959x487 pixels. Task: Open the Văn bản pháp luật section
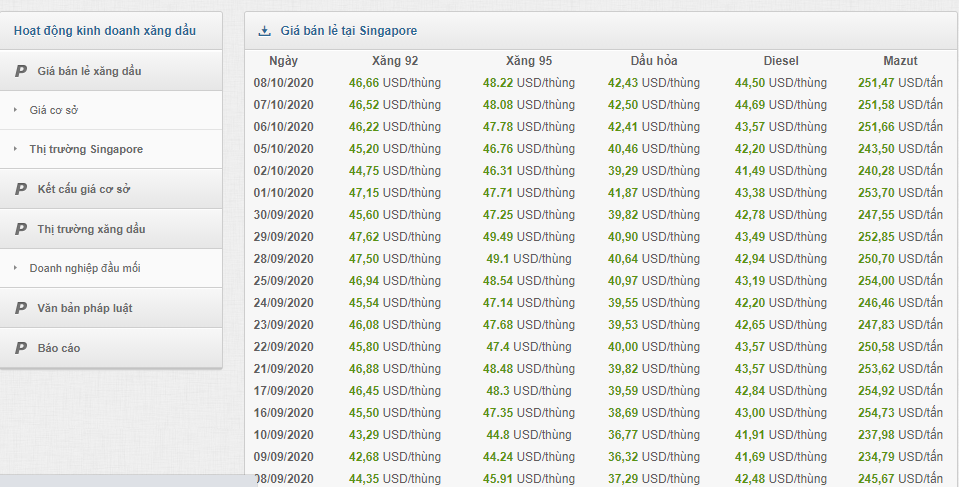click(84, 308)
